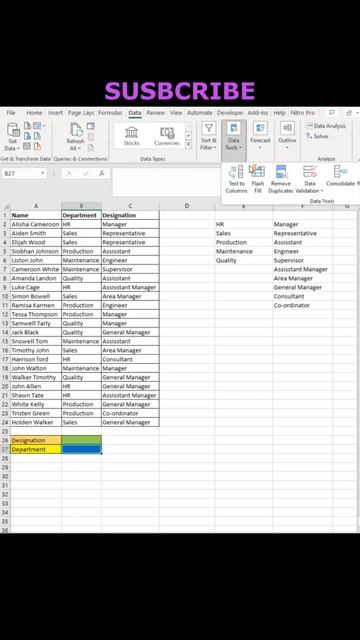This screenshot has width=360, height=640.
Task: Select the cell Holden Walker
Action: tap(36, 422)
